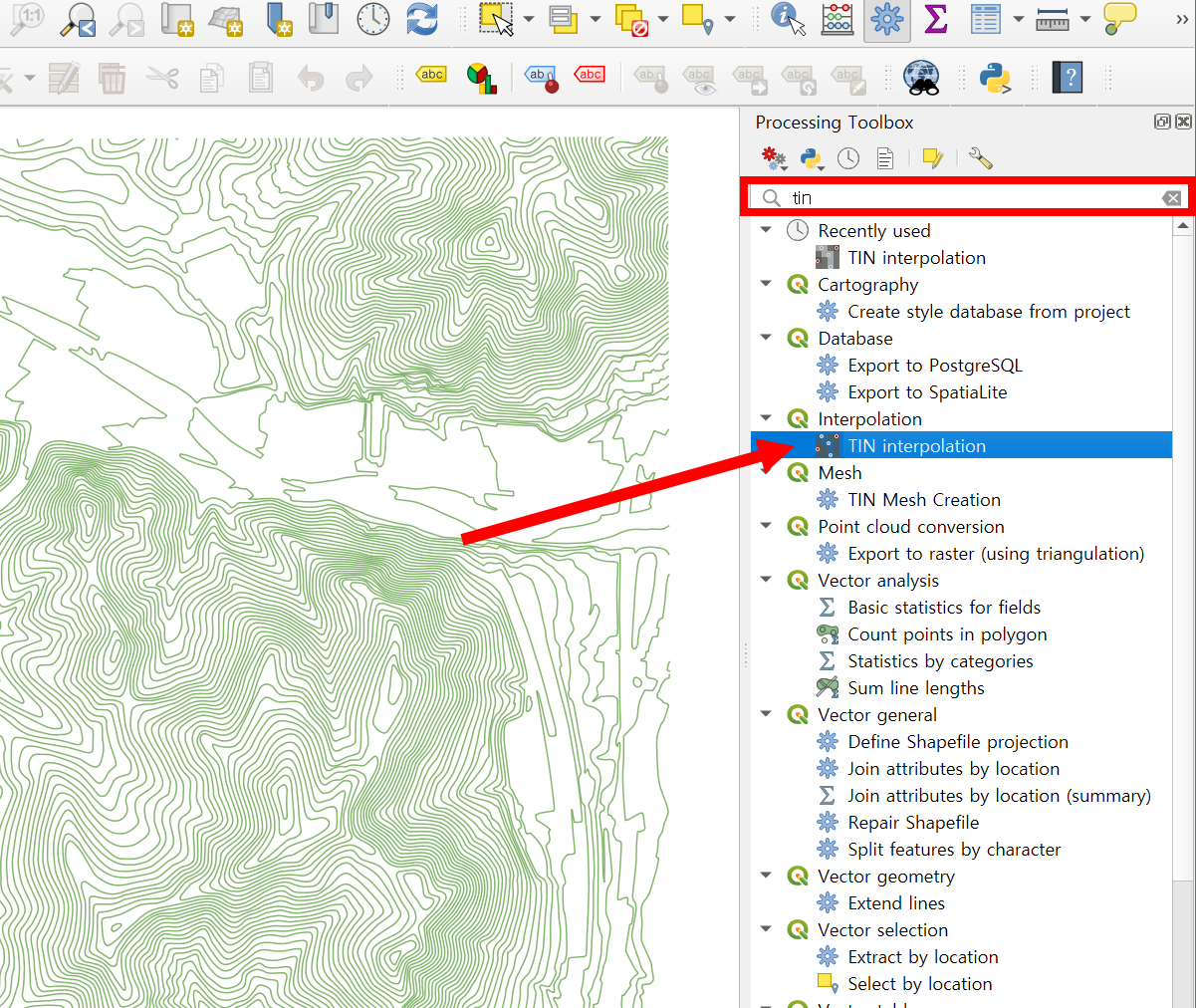
Task: Click toolbox scrollbar up arrow
Action: pos(1183,226)
